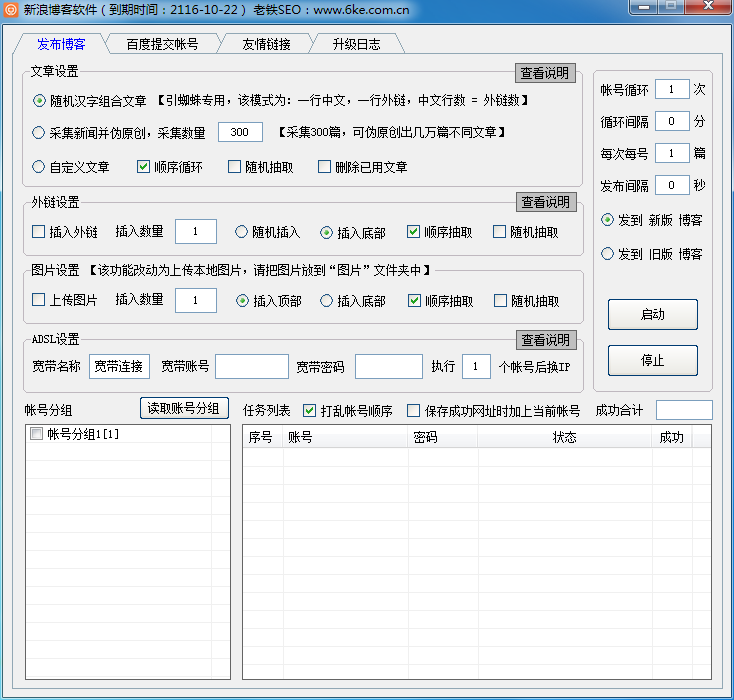Choose 采集新闻并伪原创 radio option
The image size is (734, 700).
pyautogui.click(x=39, y=132)
